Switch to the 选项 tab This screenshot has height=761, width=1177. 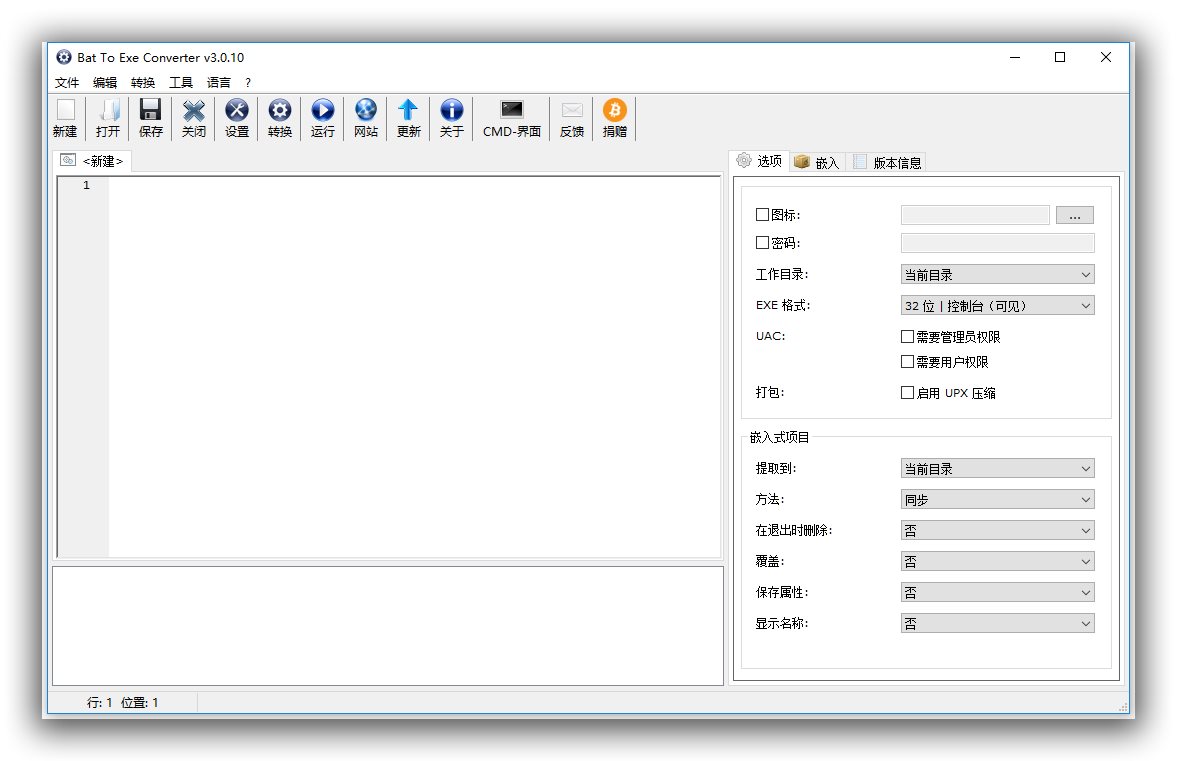coord(759,161)
